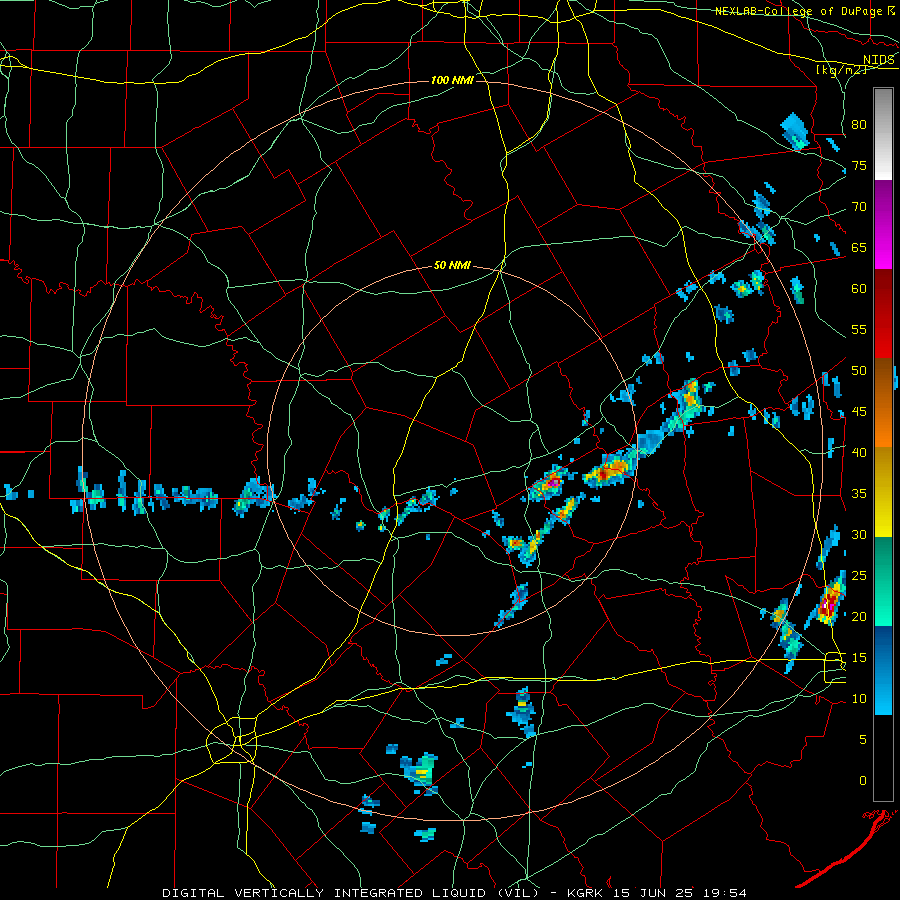Click the 60 value on the color scale
Screen dimensions: 900x900
click(859, 289)
